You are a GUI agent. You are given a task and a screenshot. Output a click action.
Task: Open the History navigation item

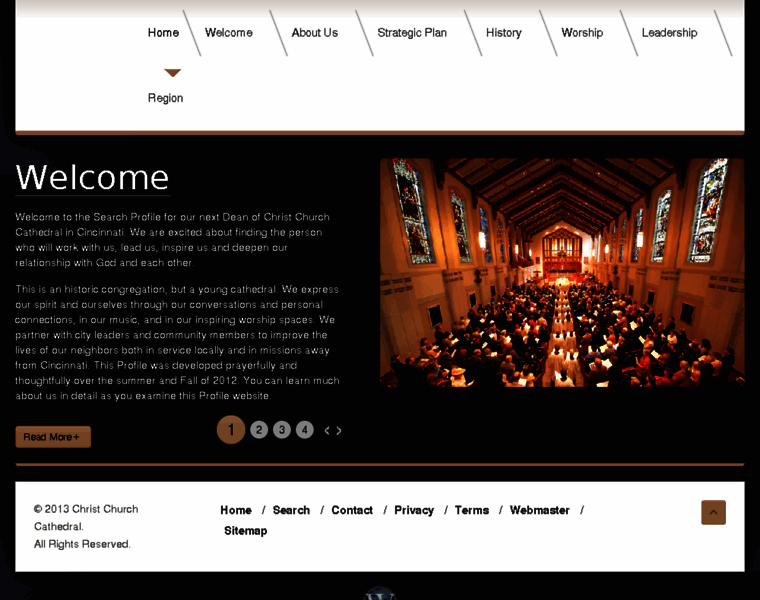(x=504, y=32)
